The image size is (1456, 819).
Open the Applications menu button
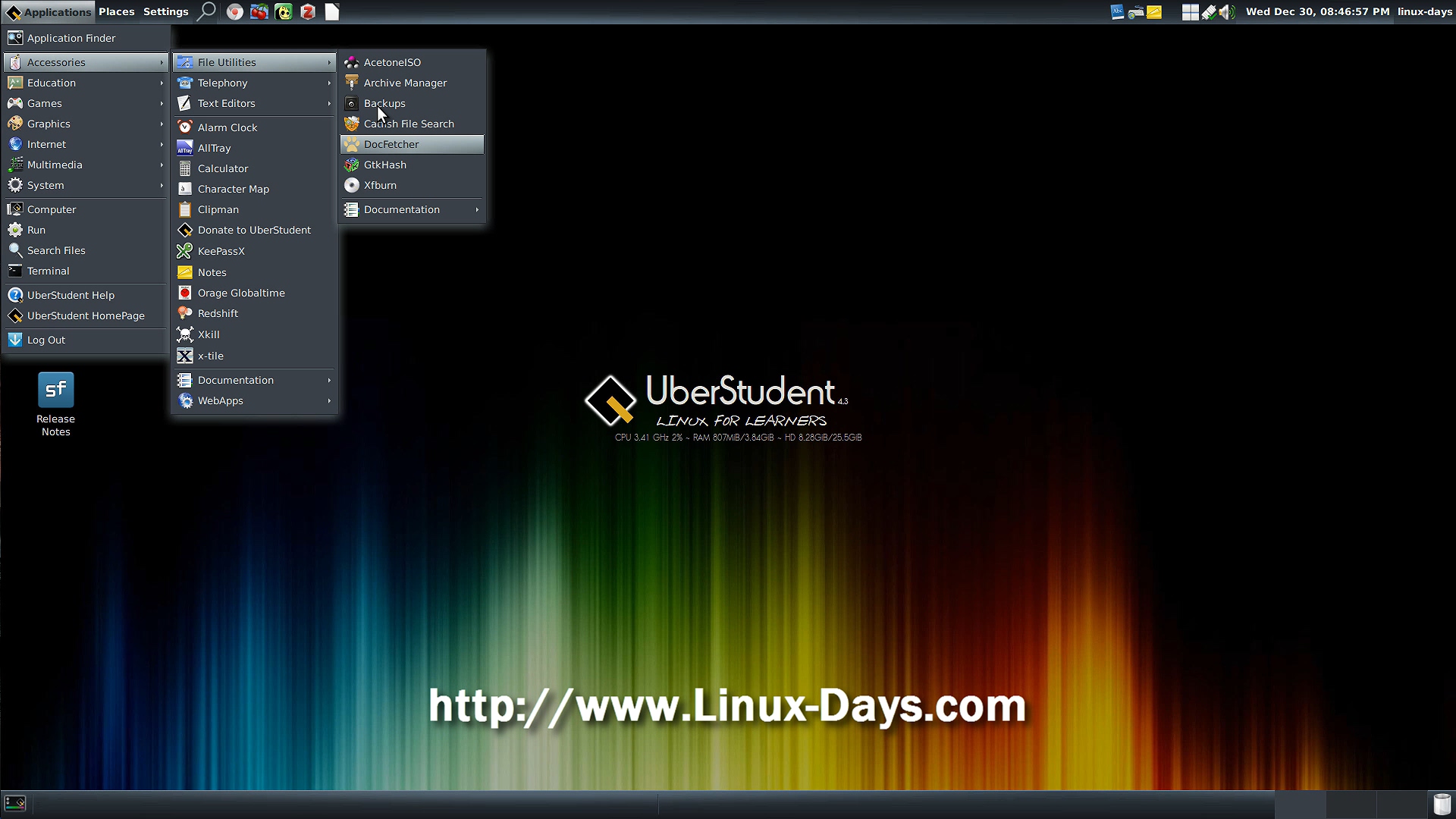point(48,11)
